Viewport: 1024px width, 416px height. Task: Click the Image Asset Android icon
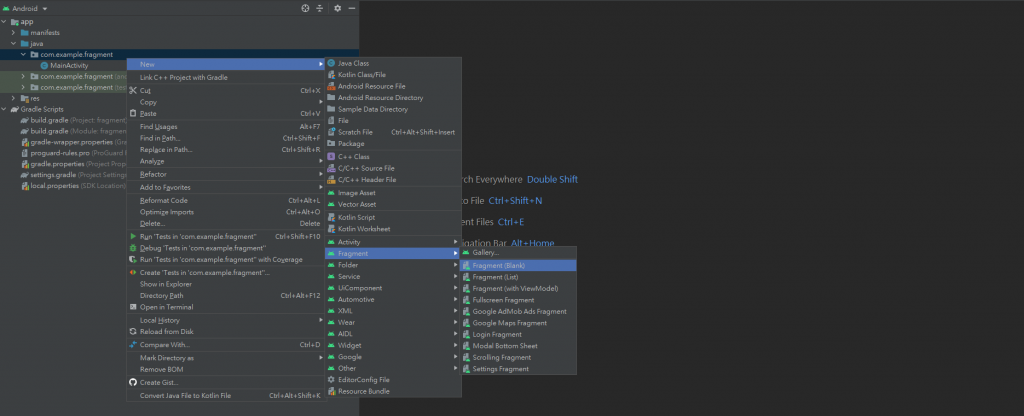click(x=331, y=193)
